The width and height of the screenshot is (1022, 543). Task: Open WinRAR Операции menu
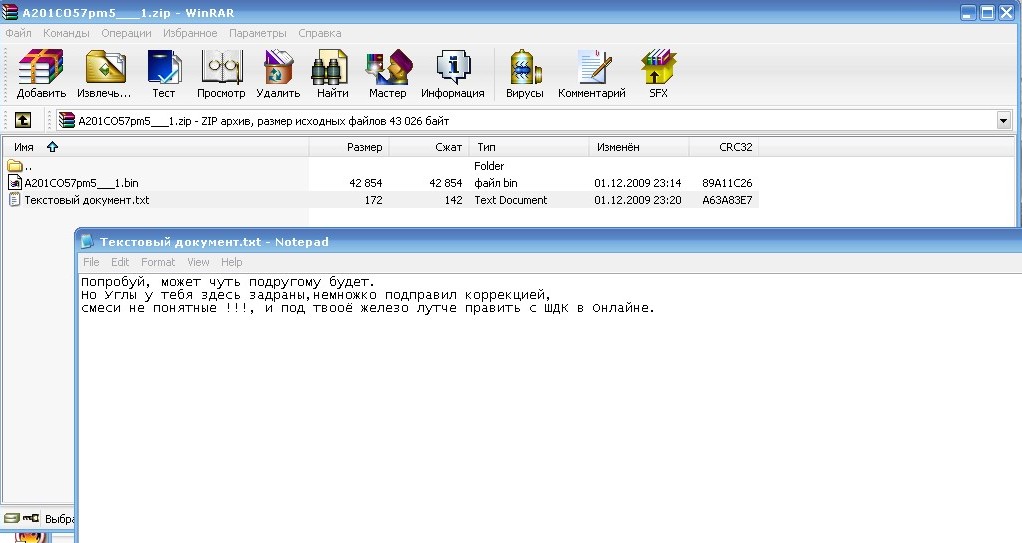(126, 33)
